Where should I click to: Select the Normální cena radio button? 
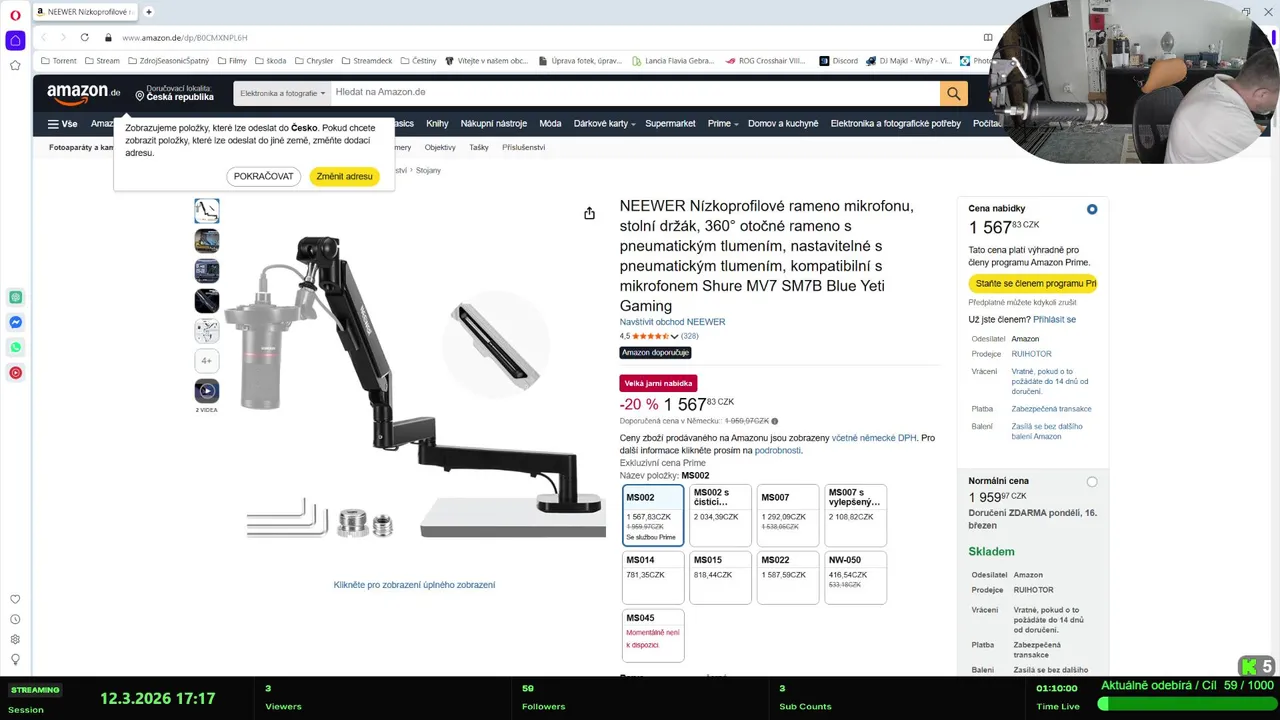coord(1092,481)
